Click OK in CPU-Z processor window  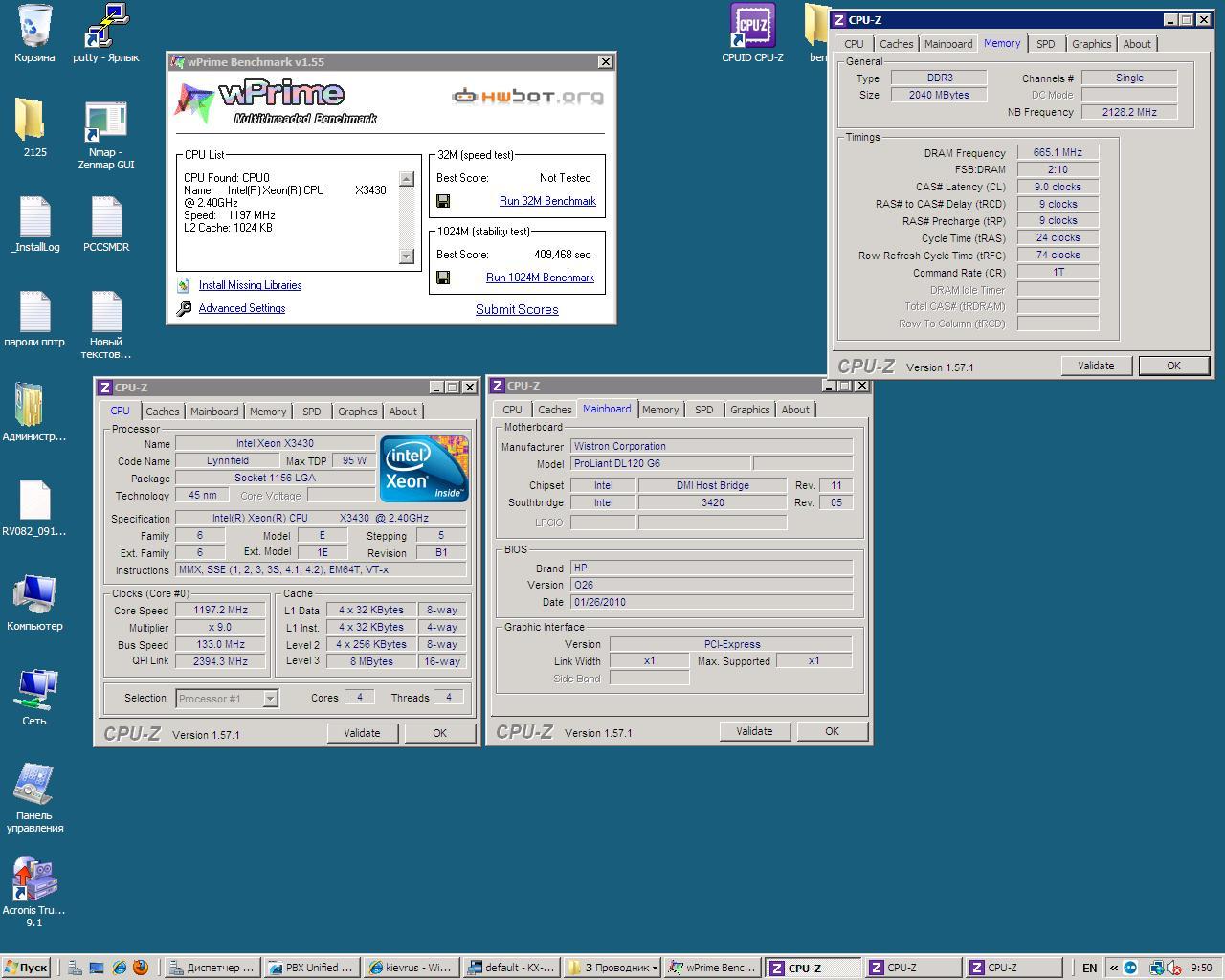coord(439,733)
